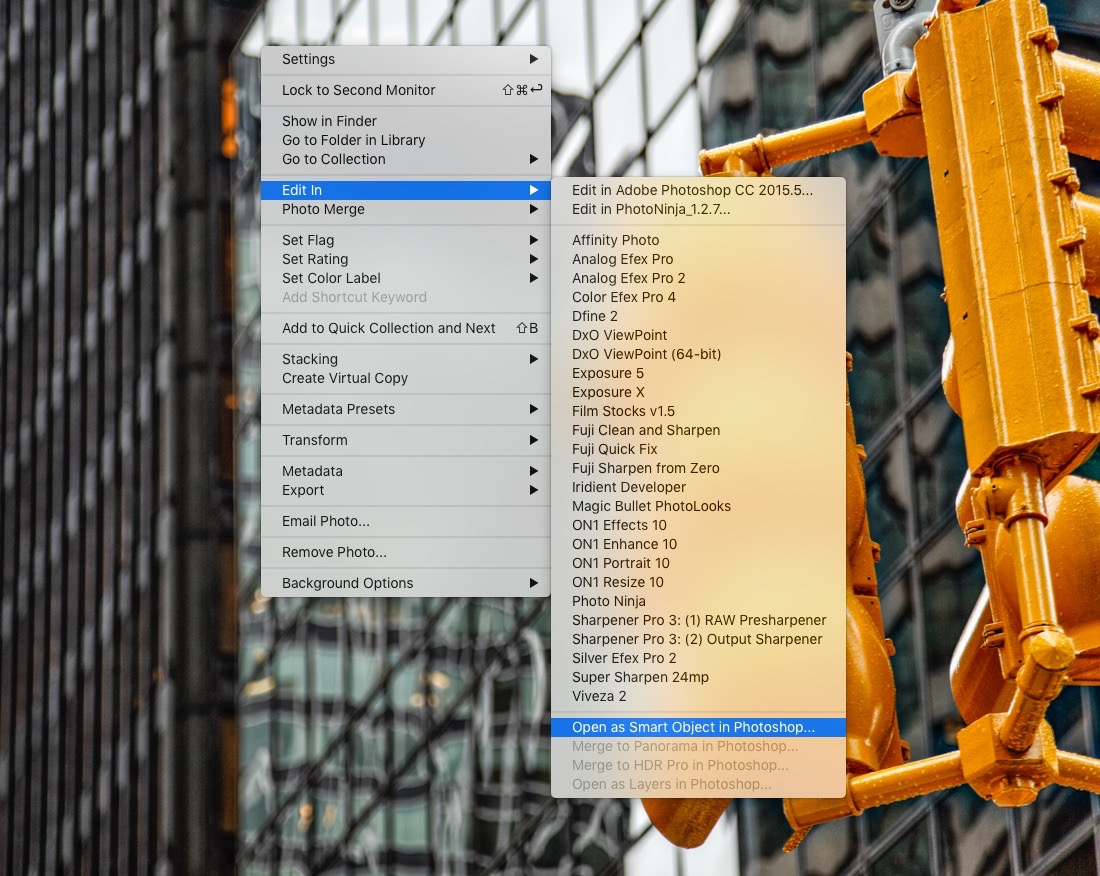The height and width of the screenshot is (876, 1100).
Task: Select Iridient Developer
Action: pyautogui.click(x=698, y=487)
